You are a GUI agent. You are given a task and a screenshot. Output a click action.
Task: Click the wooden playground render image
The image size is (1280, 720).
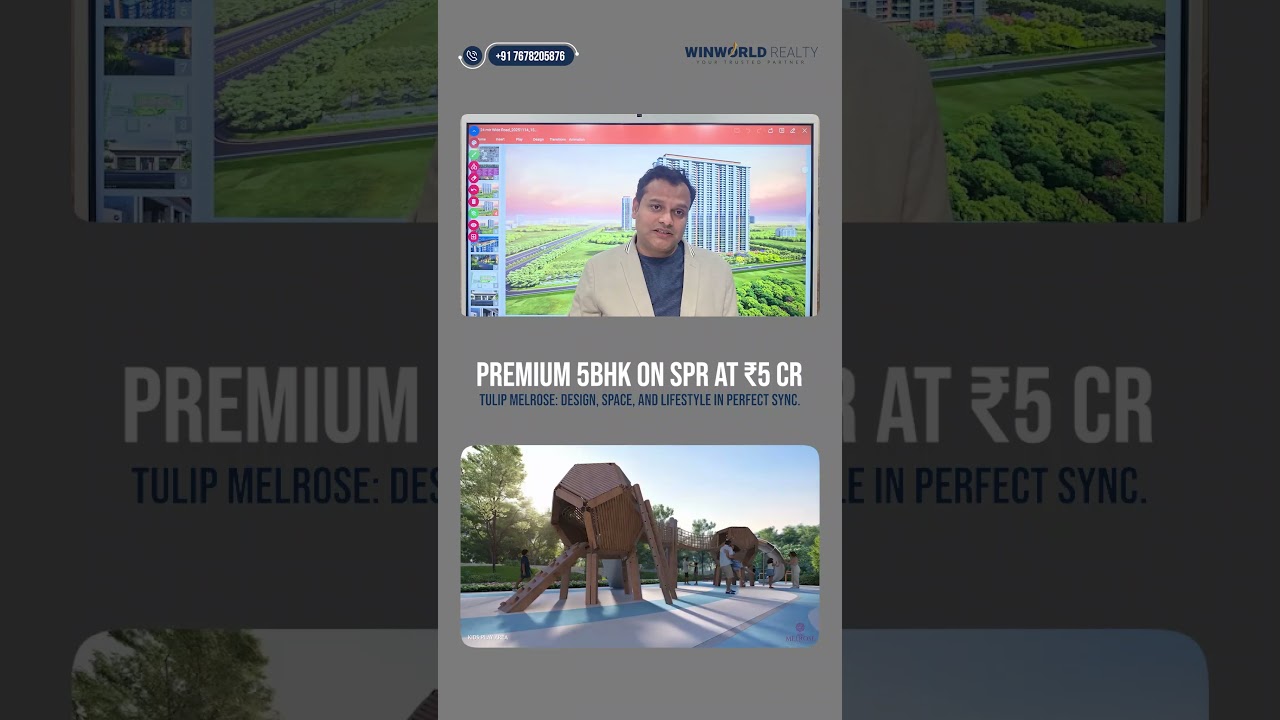pyautogui.click(x=640, y=546)
